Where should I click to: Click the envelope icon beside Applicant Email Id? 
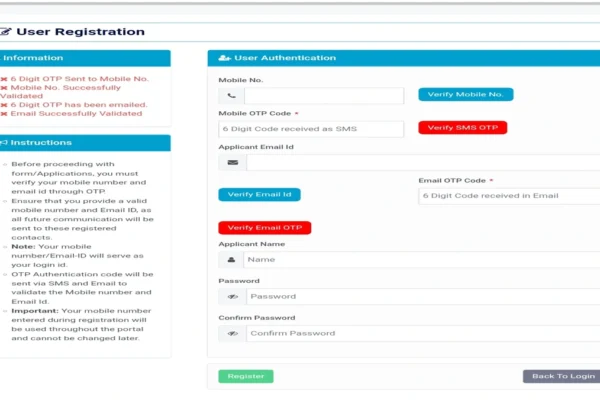pos(232,162)
